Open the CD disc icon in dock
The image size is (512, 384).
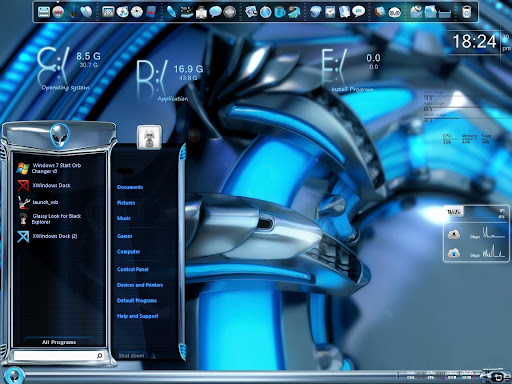pyautogui.click(x=137, y=12)
